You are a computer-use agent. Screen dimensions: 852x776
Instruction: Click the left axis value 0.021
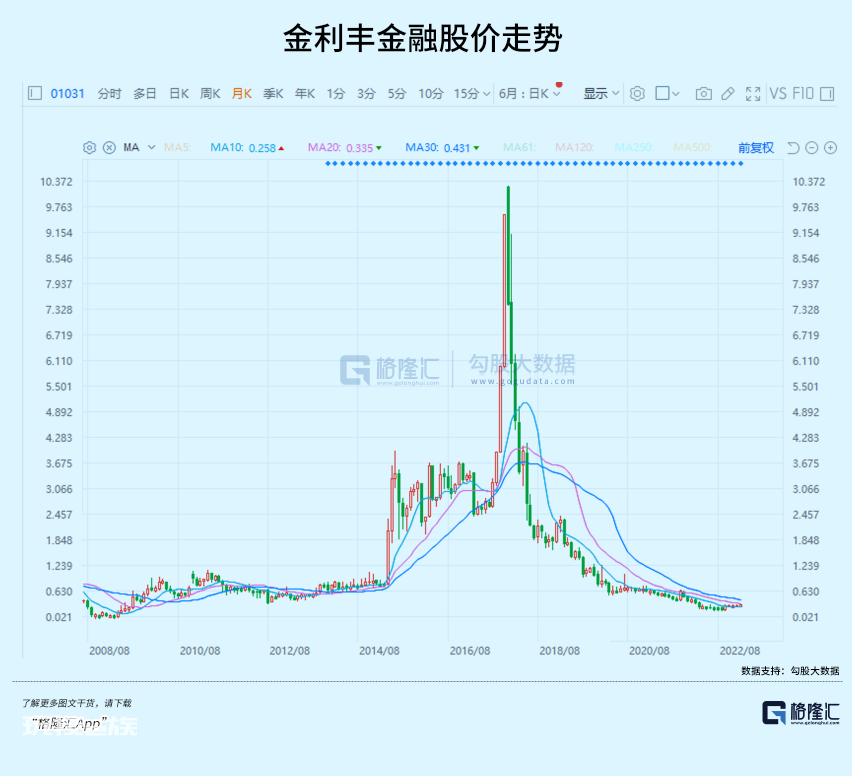click(x=59, y=617)
